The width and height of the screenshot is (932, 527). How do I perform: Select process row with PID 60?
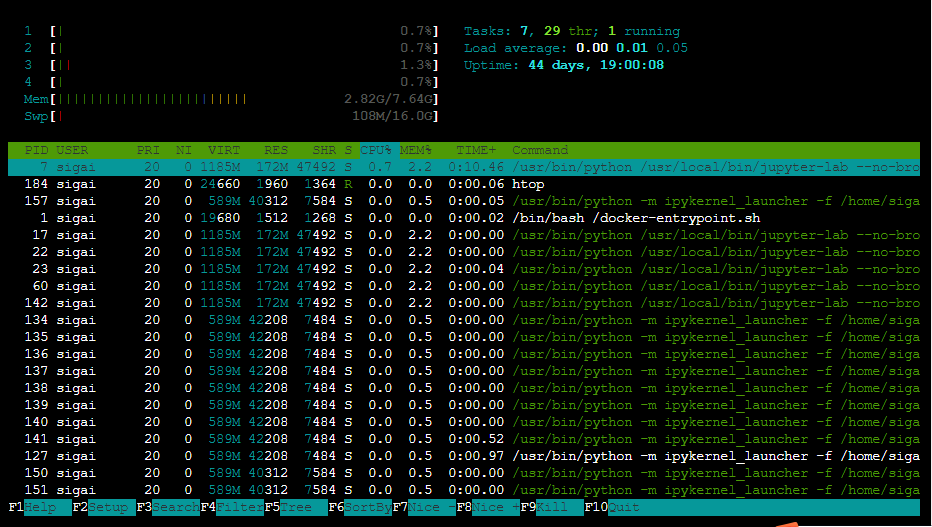tap(464, 286)
